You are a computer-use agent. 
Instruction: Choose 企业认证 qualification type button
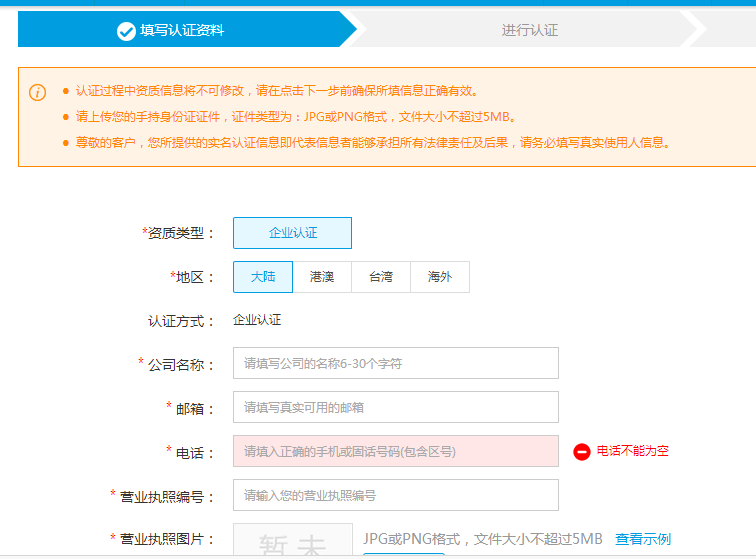[292, 233]
